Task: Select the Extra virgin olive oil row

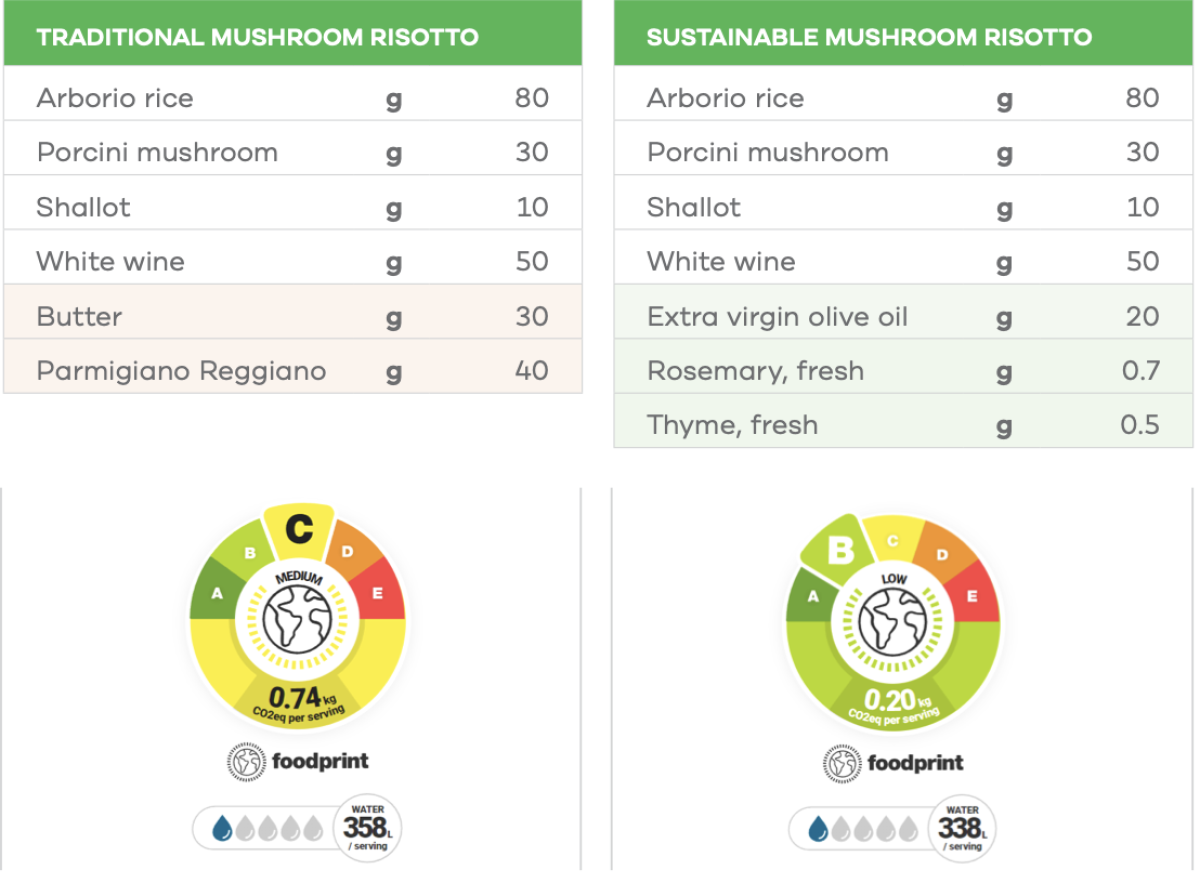Action: click(x=903, y=316)
